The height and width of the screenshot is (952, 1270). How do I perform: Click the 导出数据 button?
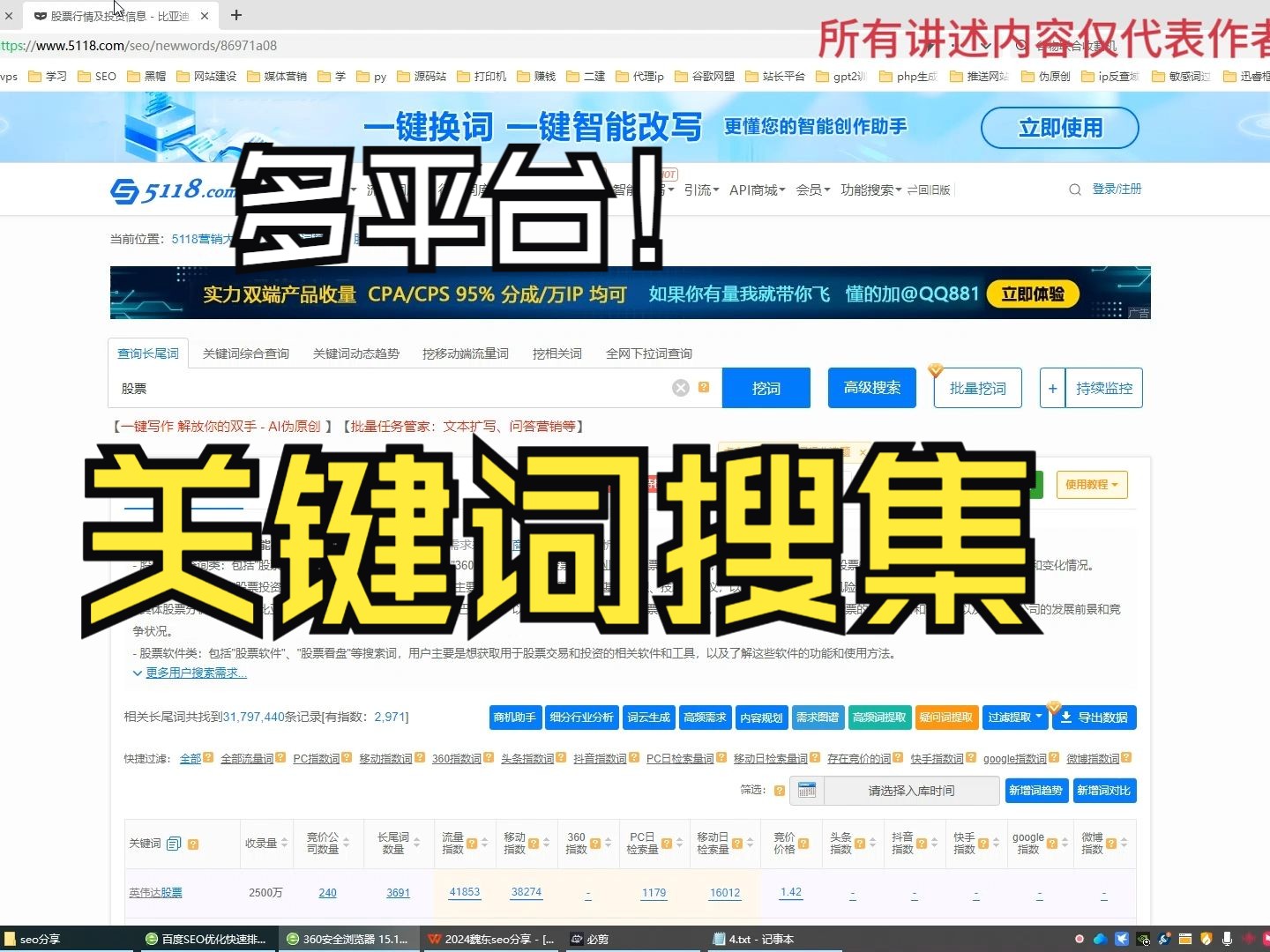point(1094,718)
